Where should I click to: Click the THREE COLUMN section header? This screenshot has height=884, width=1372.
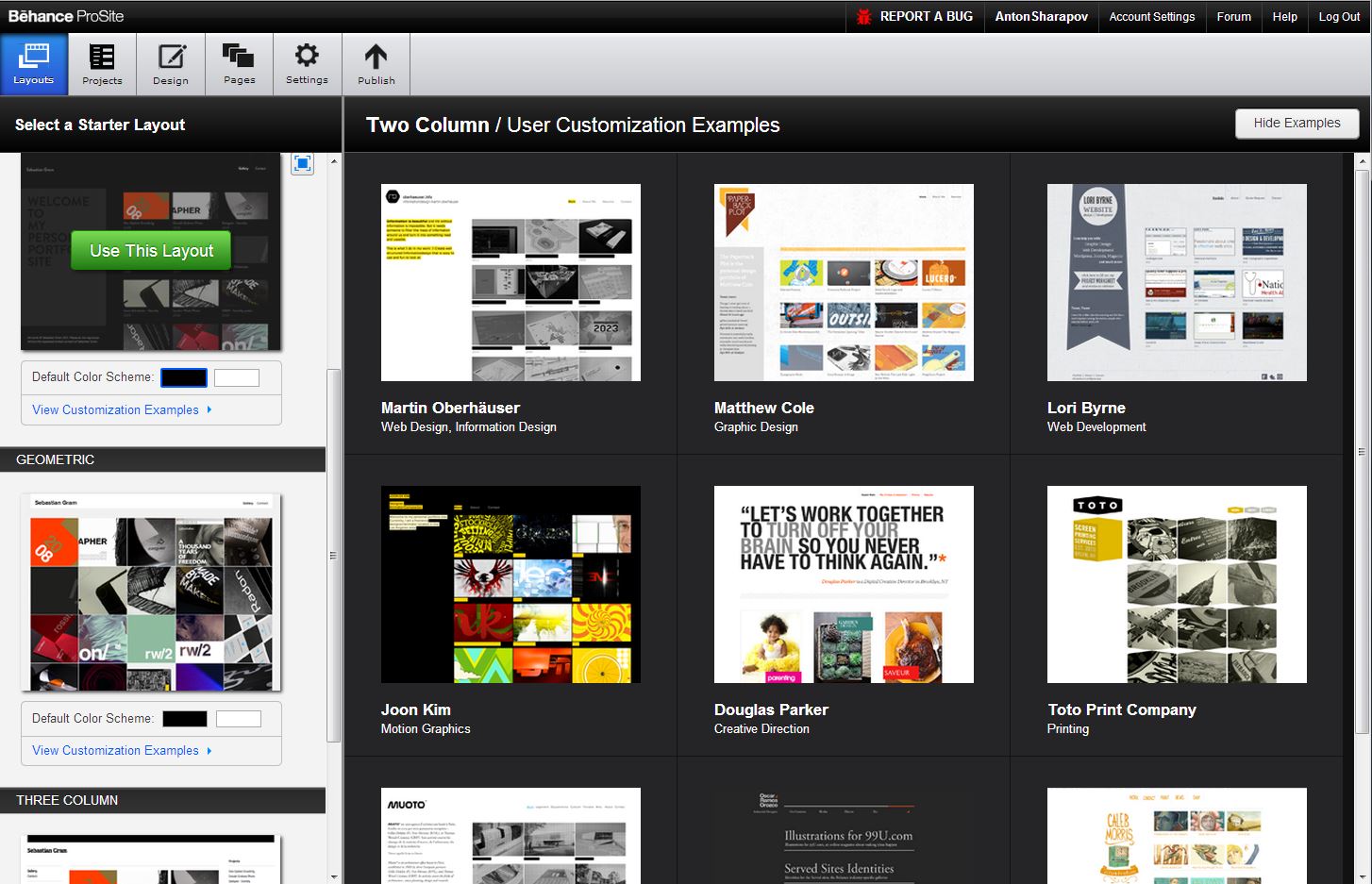tap(162, 800)
